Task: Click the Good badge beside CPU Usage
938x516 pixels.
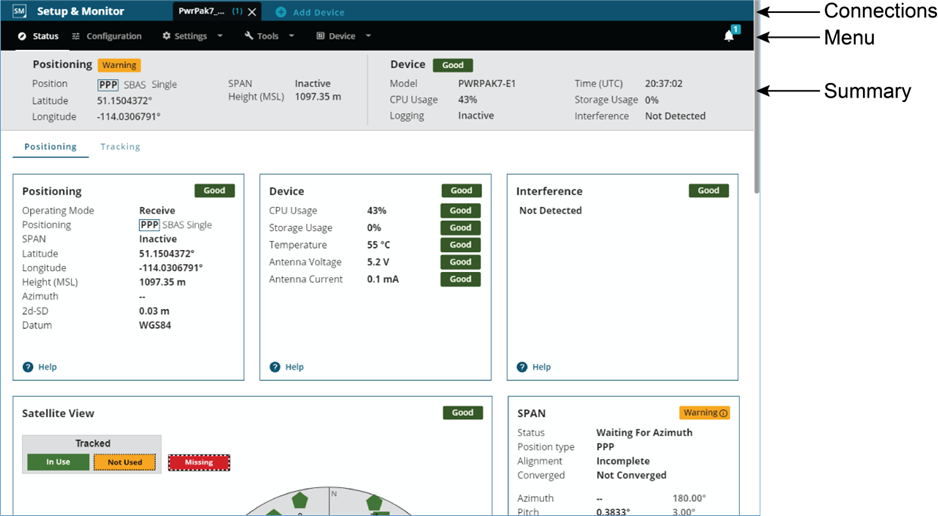Action: click(460, 210)
